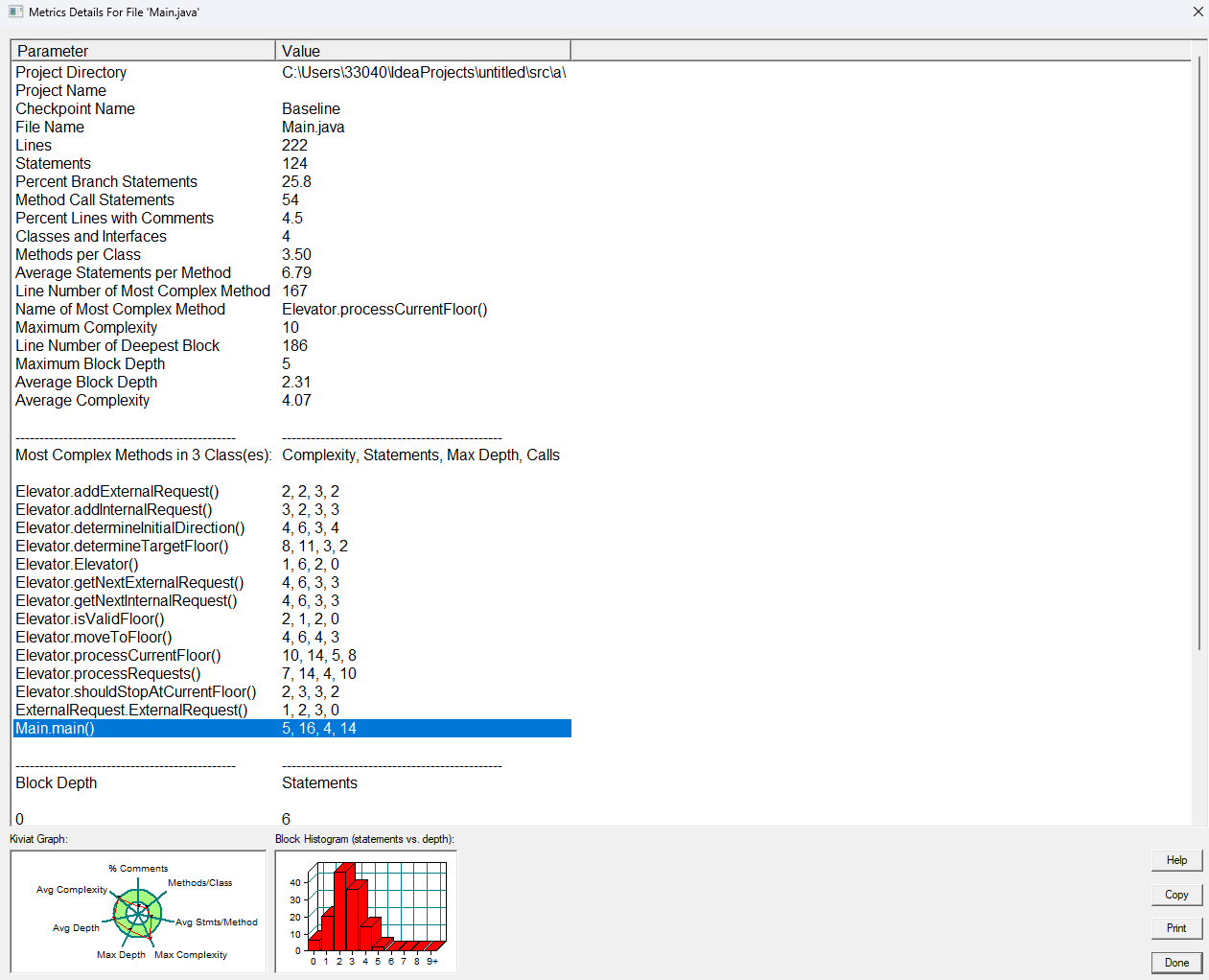Click the Value column header
The height and width of the screenshot is (980, 1209).
pyautogui.click(x=423, y=51)
